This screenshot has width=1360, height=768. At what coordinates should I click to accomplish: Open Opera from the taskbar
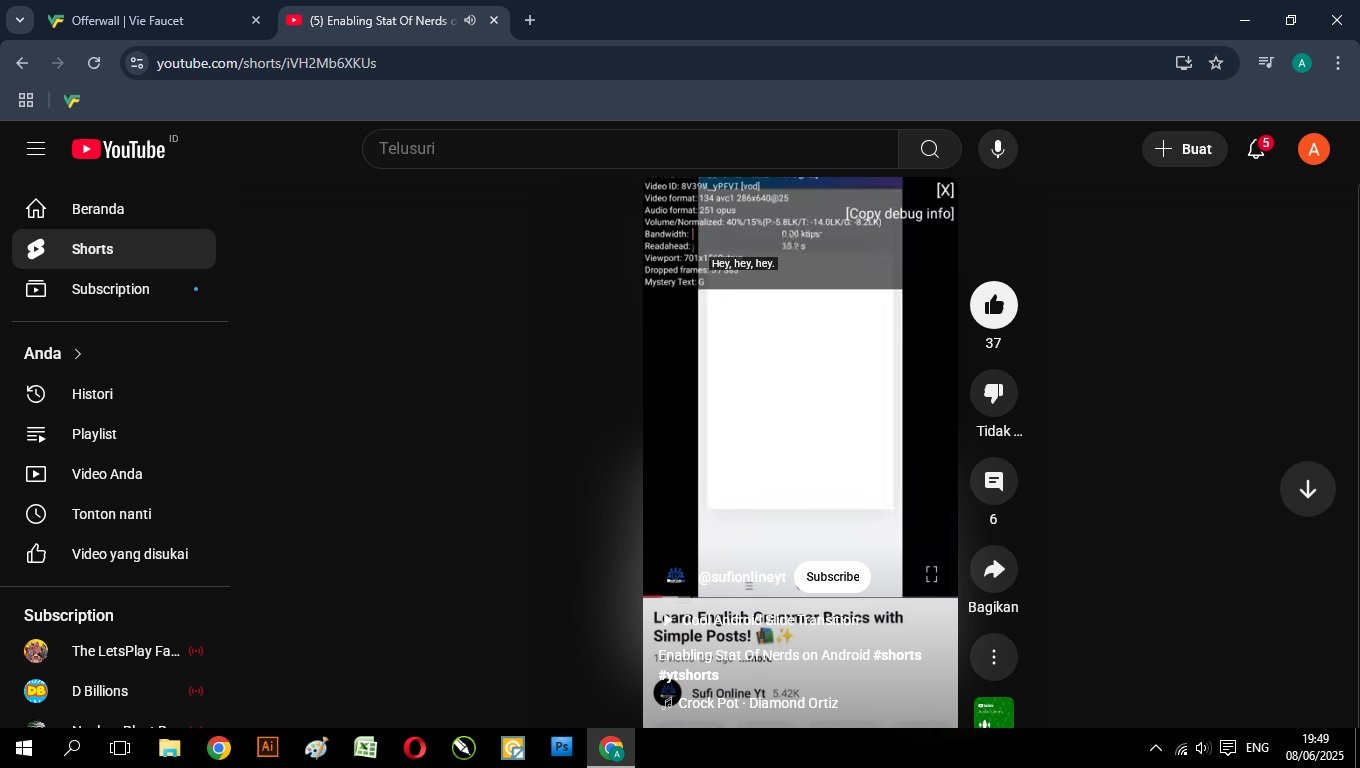coord(414,748)
